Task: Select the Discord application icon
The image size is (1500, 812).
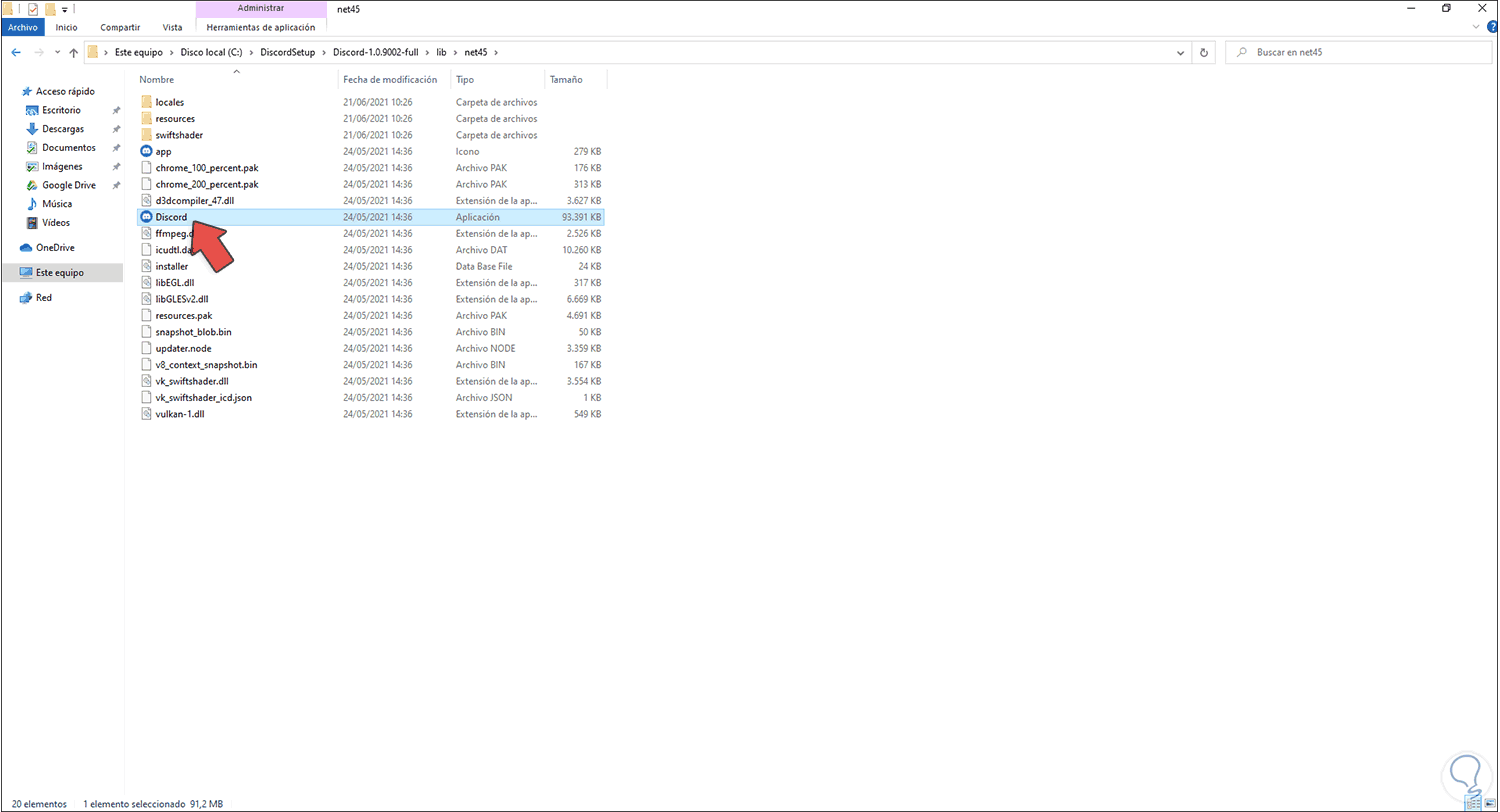Action: 147,217
